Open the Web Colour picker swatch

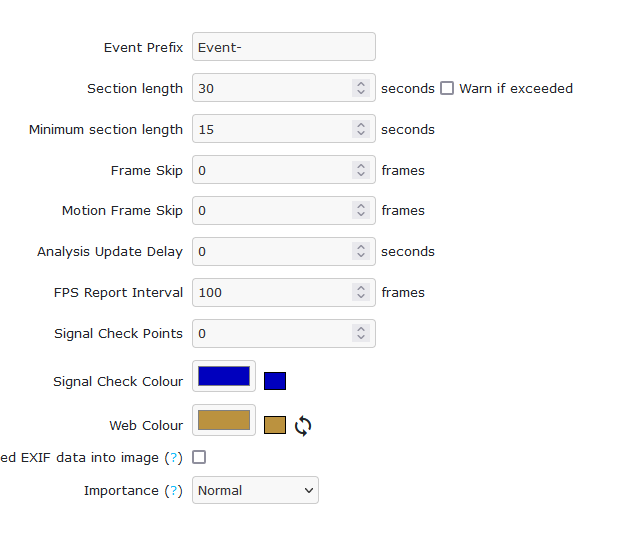(x=224, y=420)
